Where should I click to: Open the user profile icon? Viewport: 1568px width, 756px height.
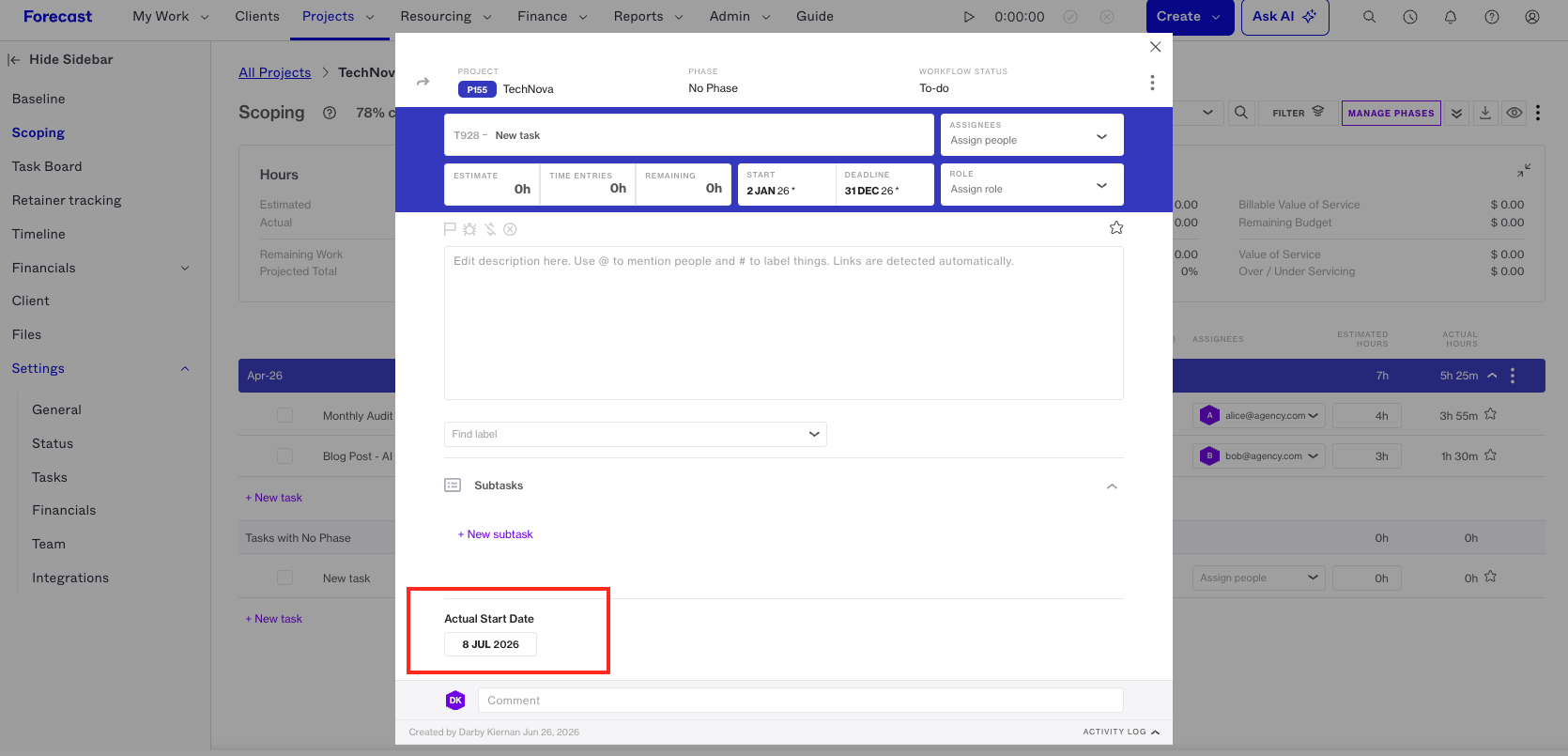coord(1532,17)
